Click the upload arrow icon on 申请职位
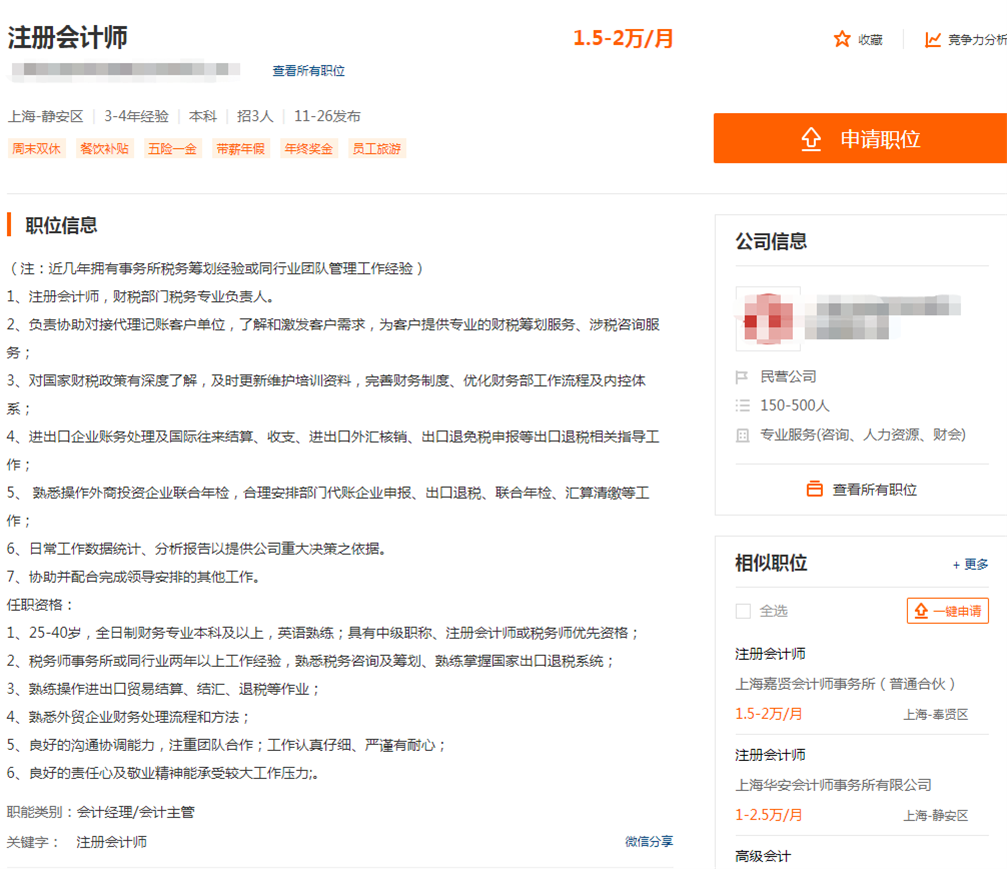This screenshot has height=869, width=1007. point(811,139)
